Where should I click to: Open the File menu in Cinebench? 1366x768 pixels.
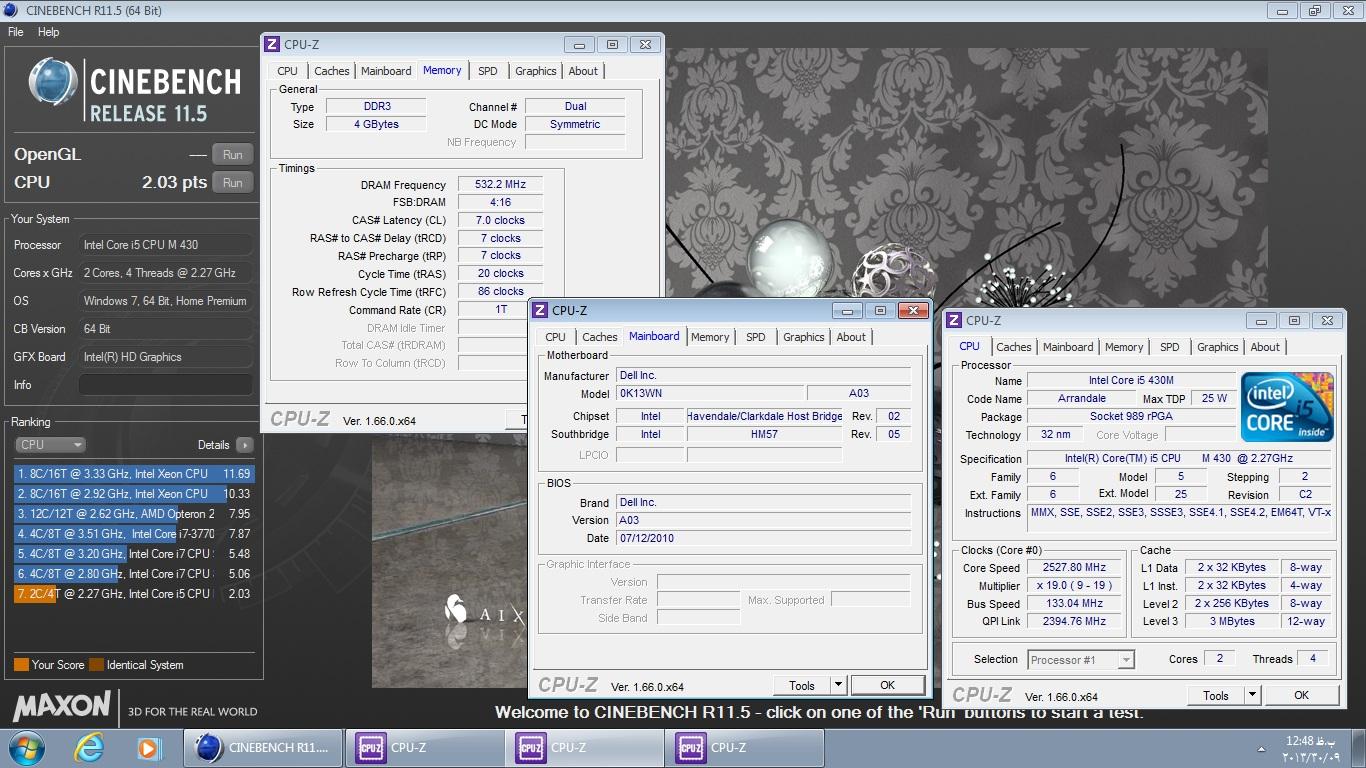16,32
